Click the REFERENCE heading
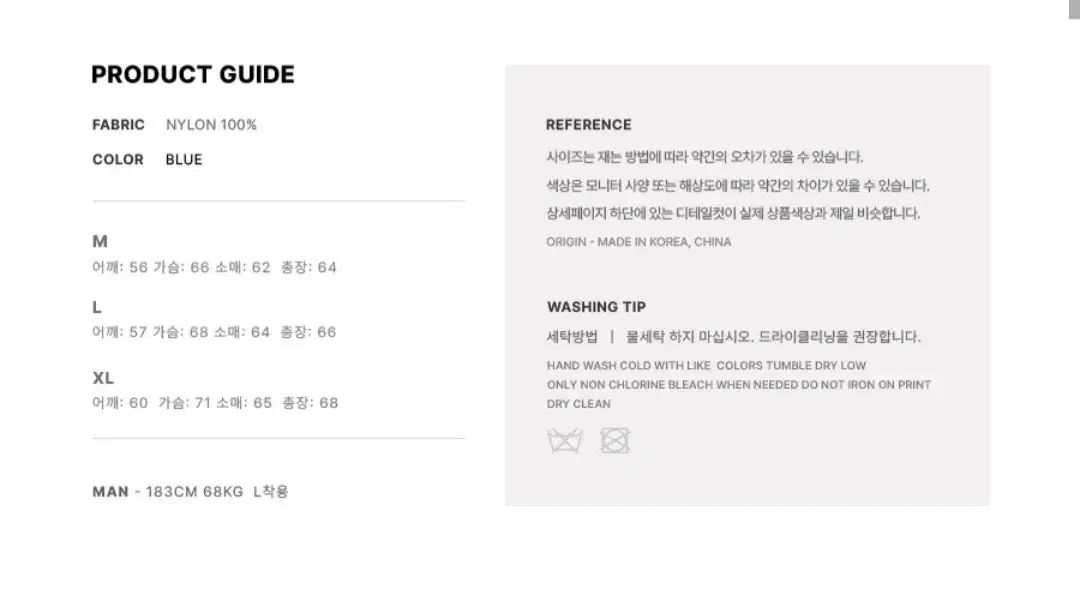The image size is (1080, 589). pos(589,125)
